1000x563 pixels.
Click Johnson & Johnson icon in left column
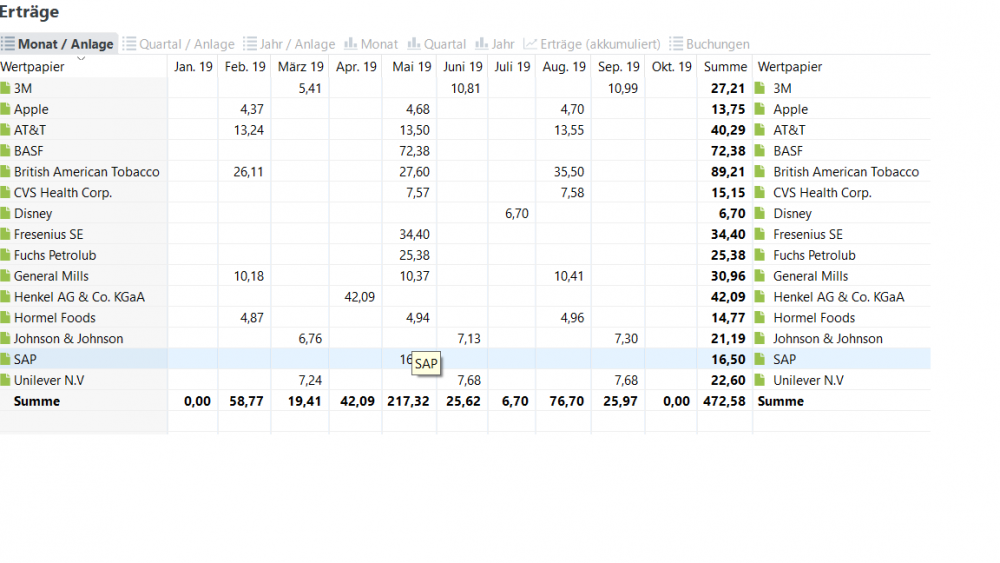(5, 339)
